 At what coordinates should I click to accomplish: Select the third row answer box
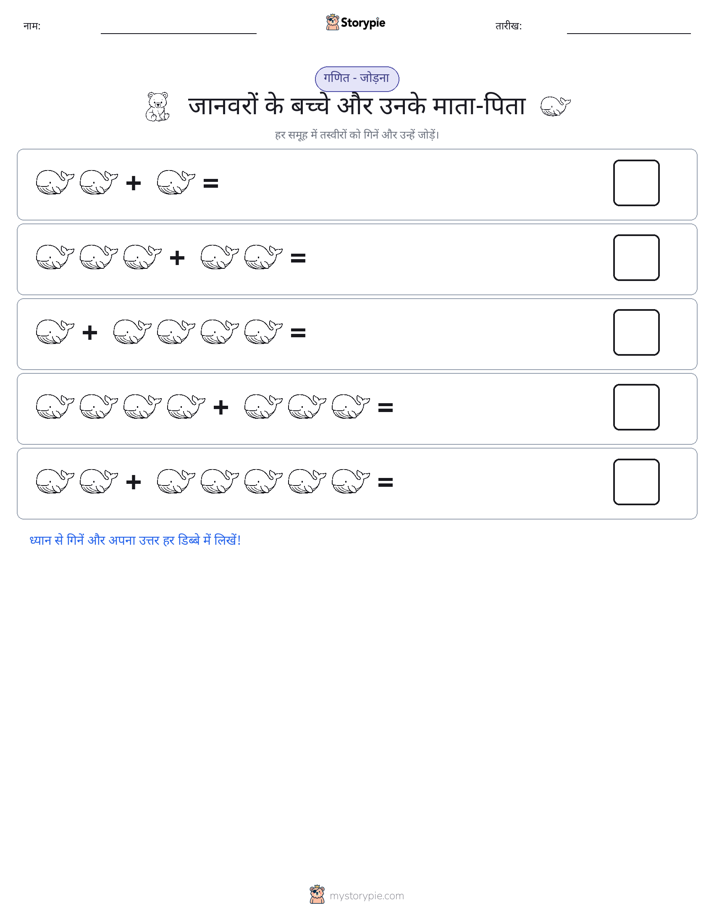coord(636,332)
